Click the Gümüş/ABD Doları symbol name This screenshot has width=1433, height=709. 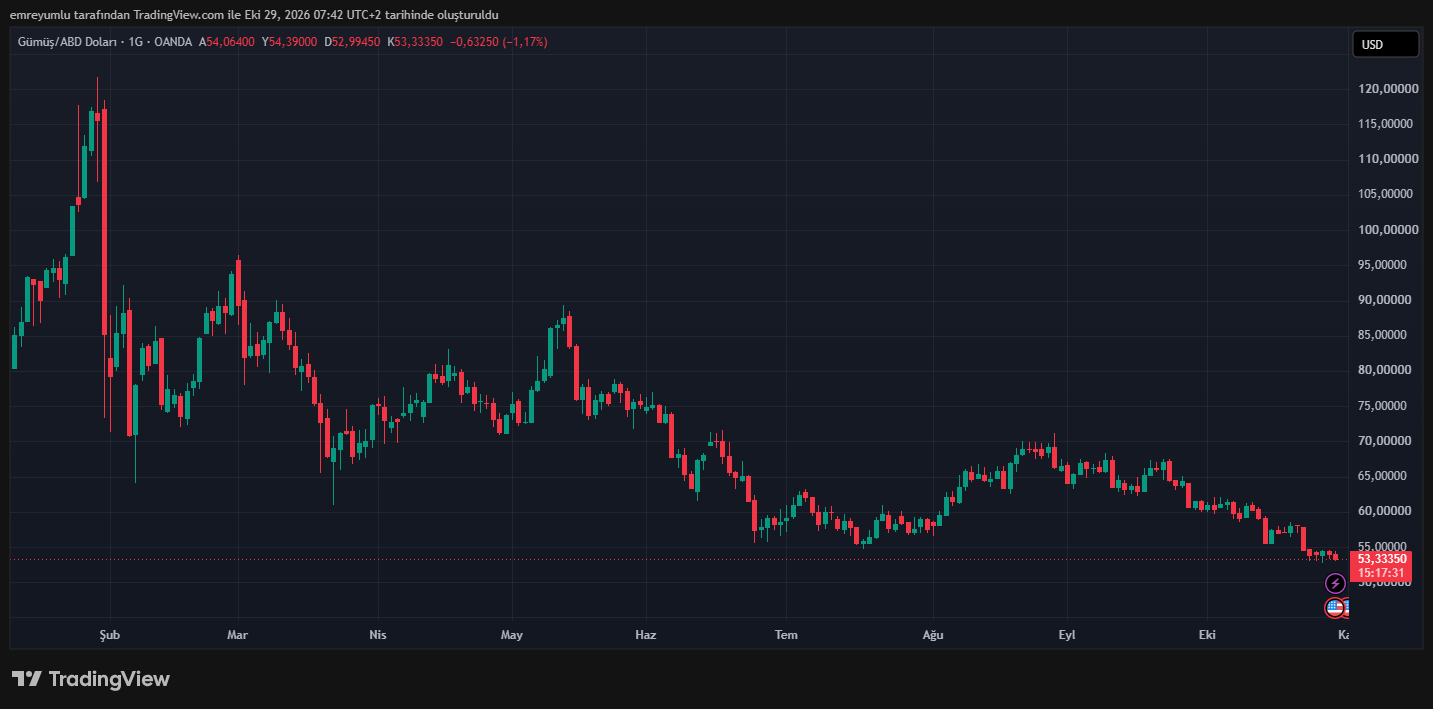point(68,42)
